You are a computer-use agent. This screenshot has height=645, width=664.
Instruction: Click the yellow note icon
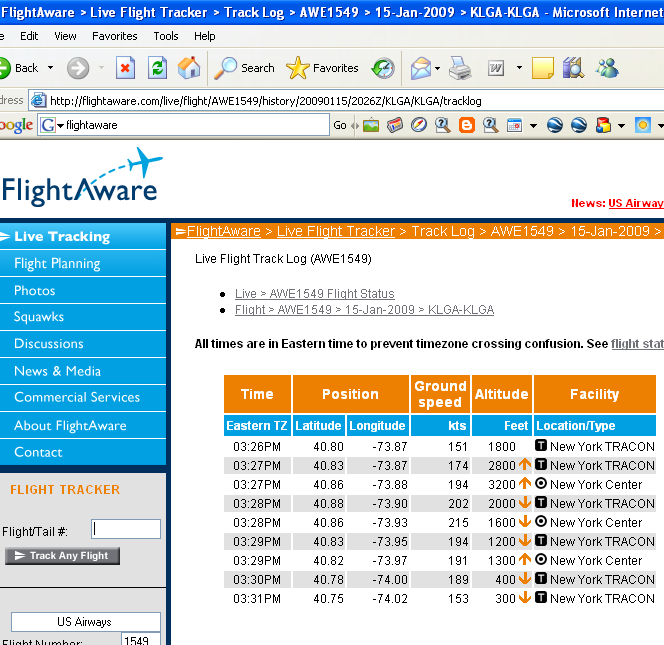click(543, 68)
